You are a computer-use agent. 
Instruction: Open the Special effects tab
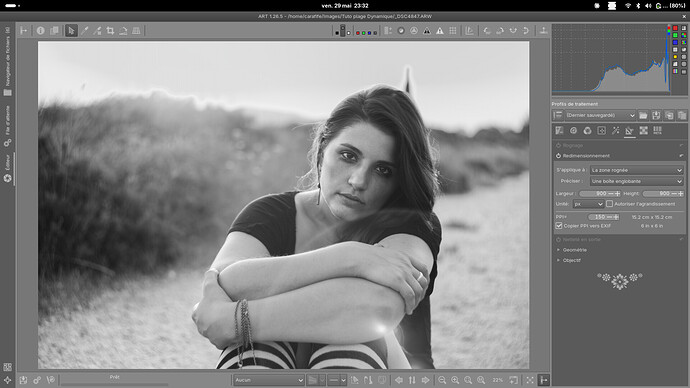(616, 130)
